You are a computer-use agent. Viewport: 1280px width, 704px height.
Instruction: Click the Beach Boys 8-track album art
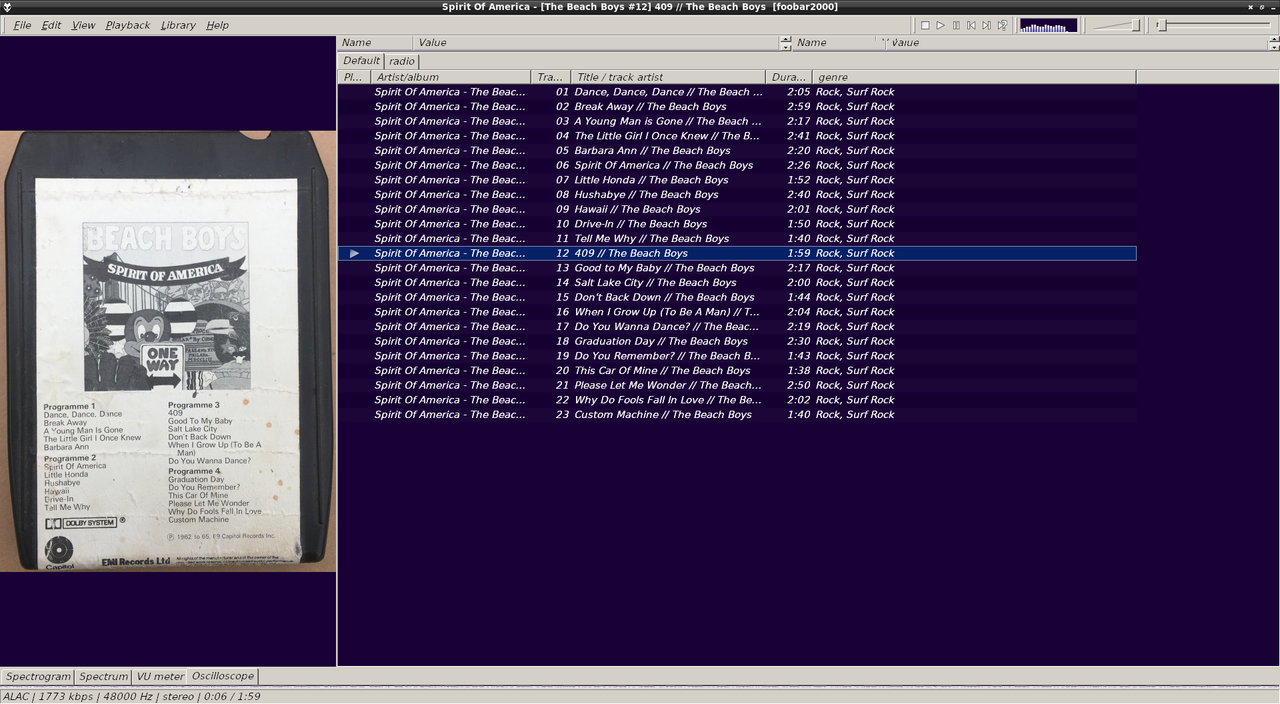[x=168, y=351]
